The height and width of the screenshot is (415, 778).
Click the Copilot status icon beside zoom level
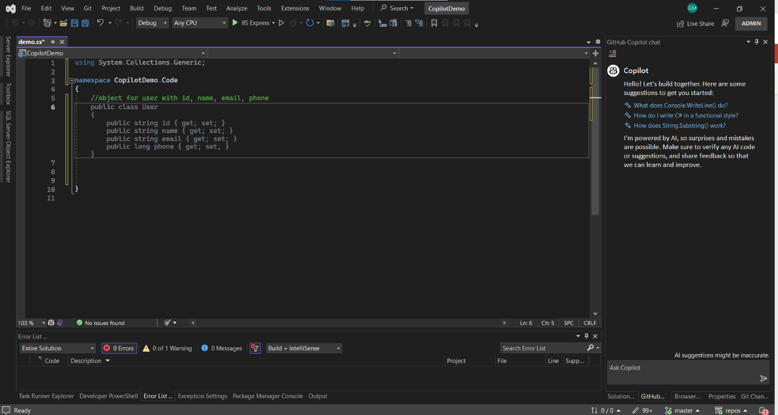point(51,323)
